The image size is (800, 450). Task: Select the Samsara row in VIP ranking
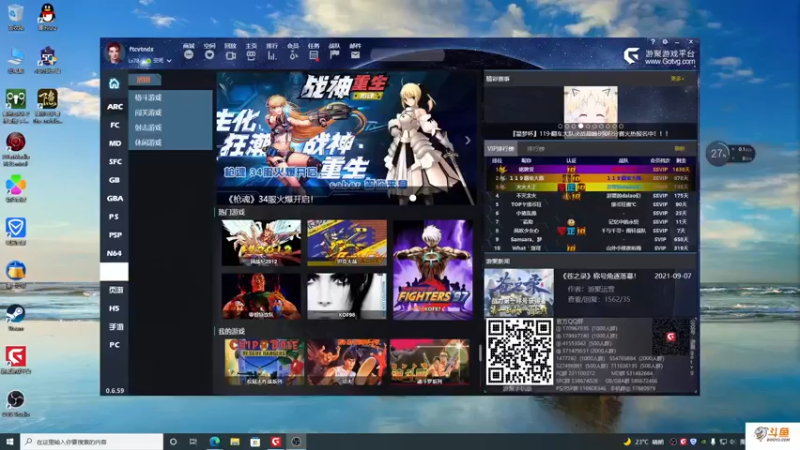click(590, 239)
